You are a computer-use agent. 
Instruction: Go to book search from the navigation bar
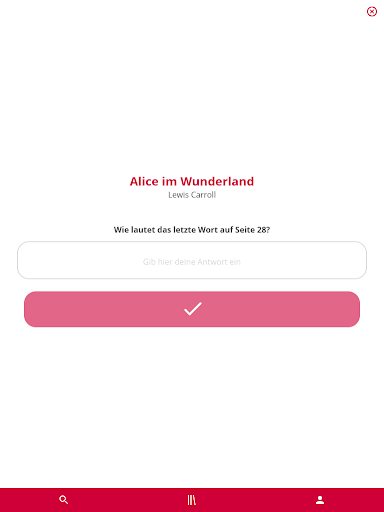64,500
